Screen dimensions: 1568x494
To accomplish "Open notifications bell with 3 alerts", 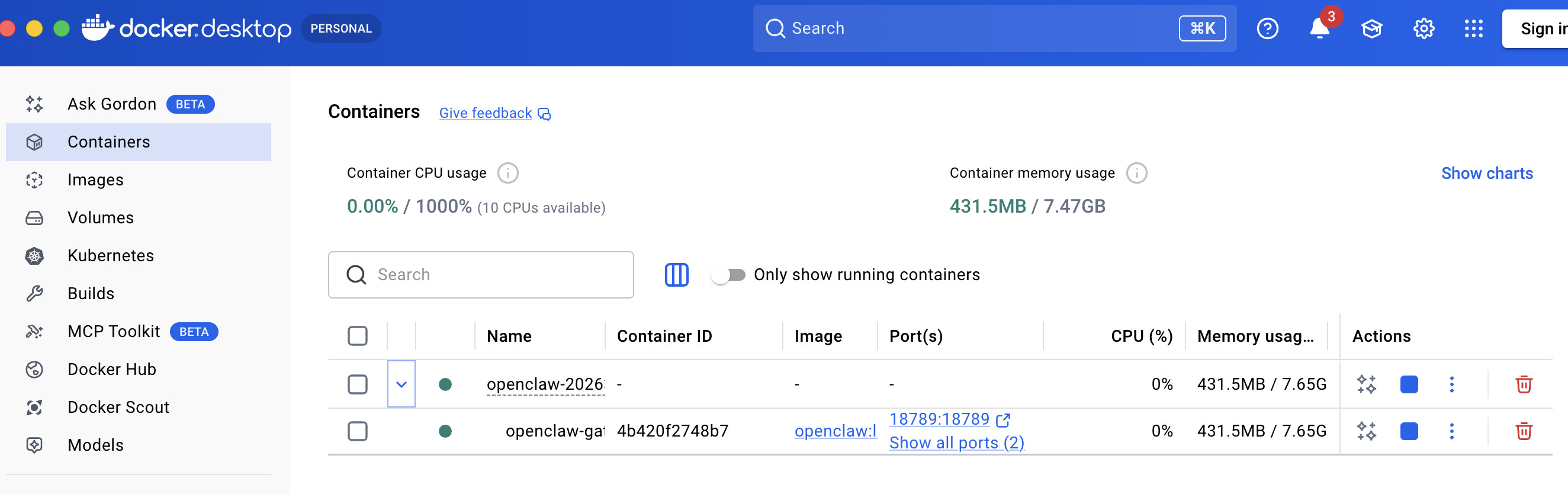I will click(1319, 28).
